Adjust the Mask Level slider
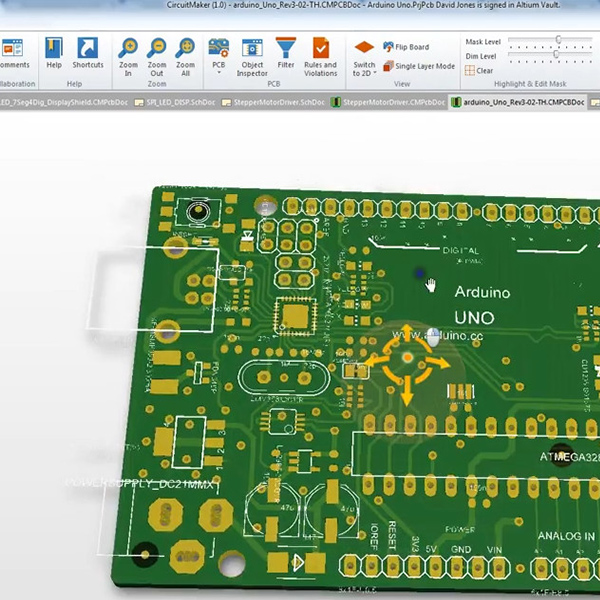600x600 pixels. click(558, 42)
